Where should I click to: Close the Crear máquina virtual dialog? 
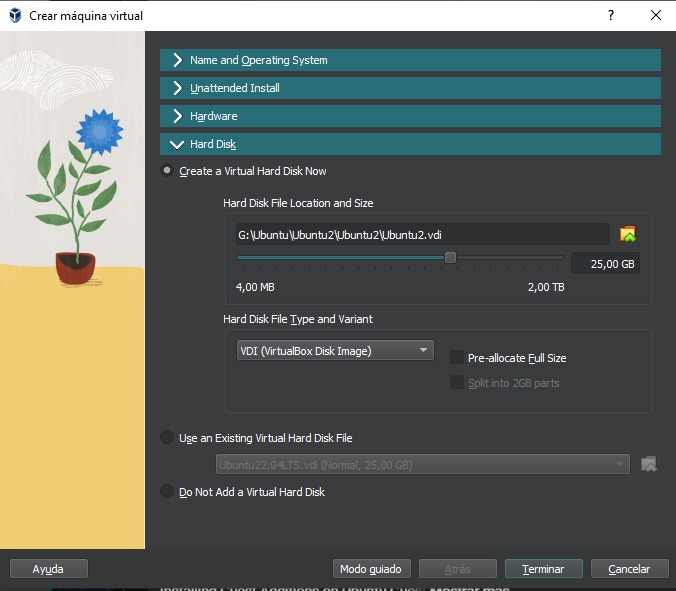655,16
